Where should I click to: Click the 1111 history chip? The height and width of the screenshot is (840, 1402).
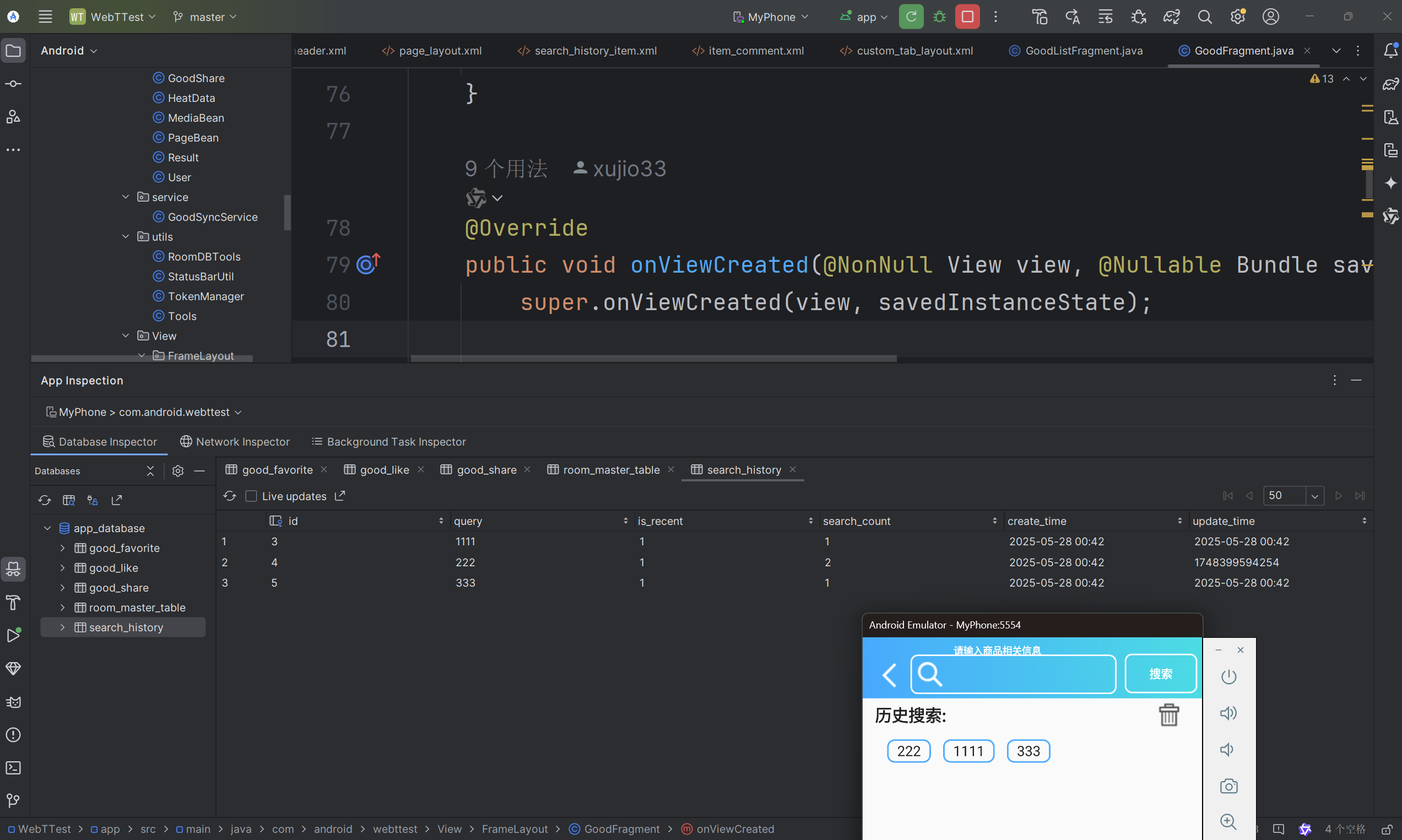click(968, 751)
